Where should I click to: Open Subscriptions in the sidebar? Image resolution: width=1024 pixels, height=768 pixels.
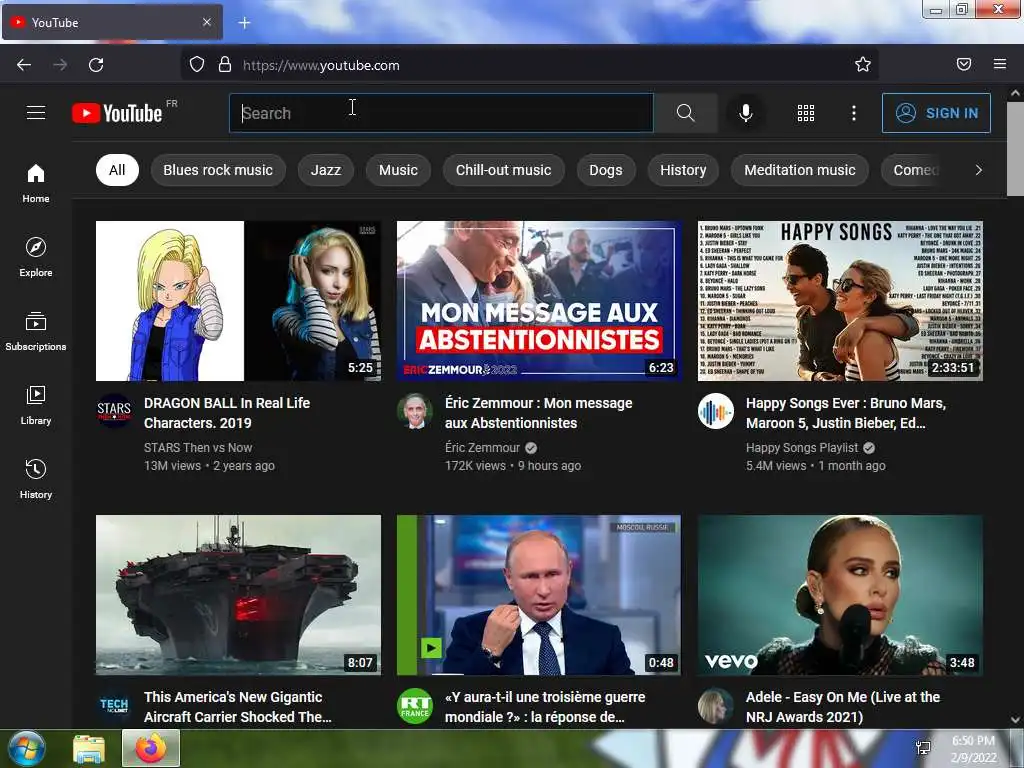36,332
